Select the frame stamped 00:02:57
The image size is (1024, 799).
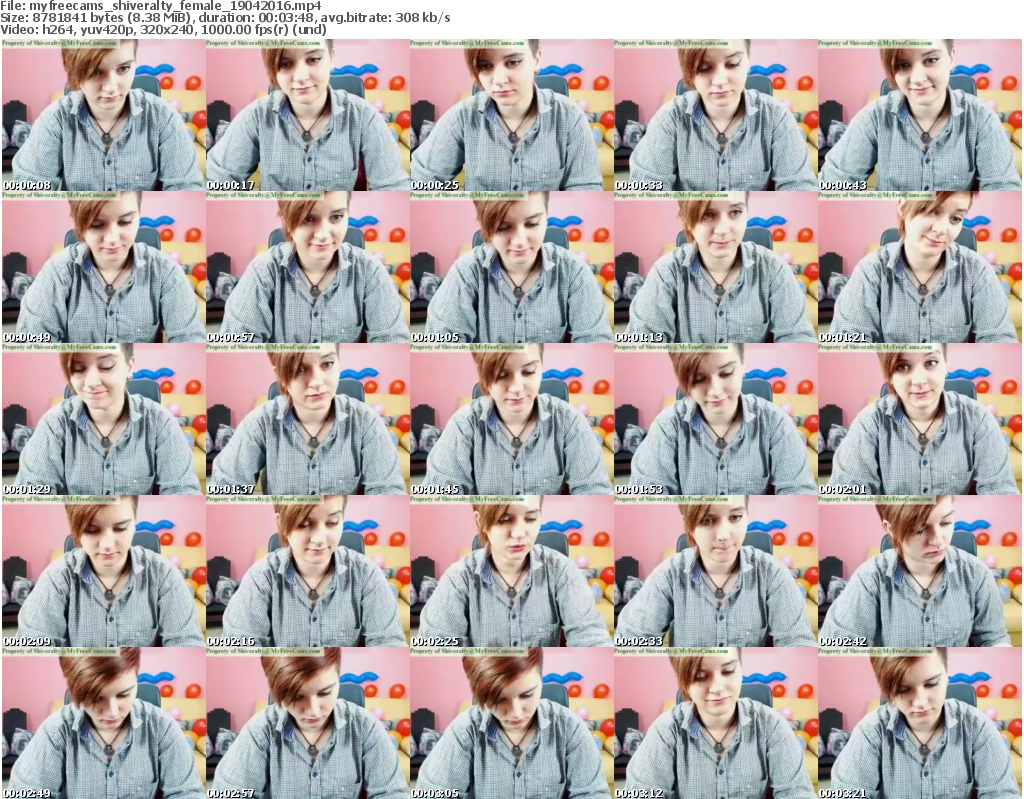coord(308,724)
